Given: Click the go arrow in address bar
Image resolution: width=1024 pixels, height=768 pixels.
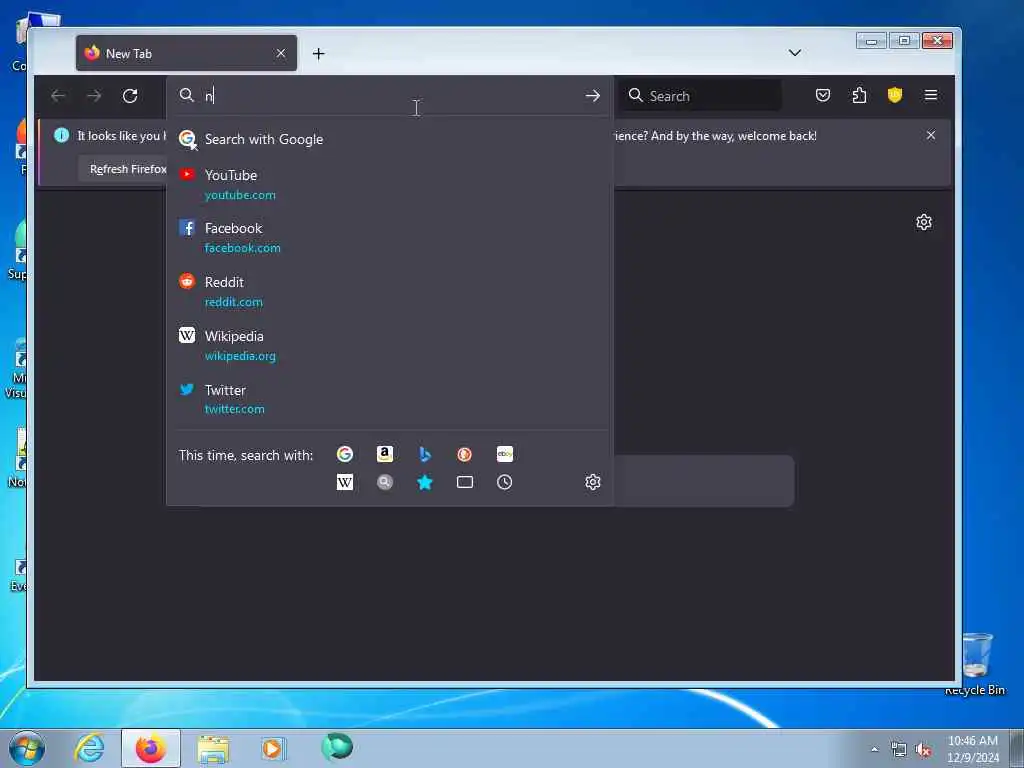Looking at the screenshot, I should pos(592,96).
